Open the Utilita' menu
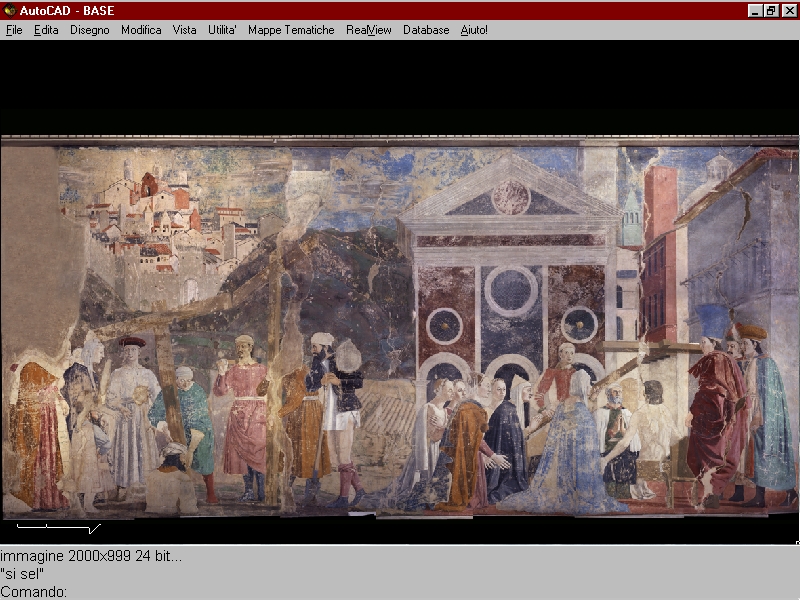This screenshot has width=800, height=600. point(222,30)
